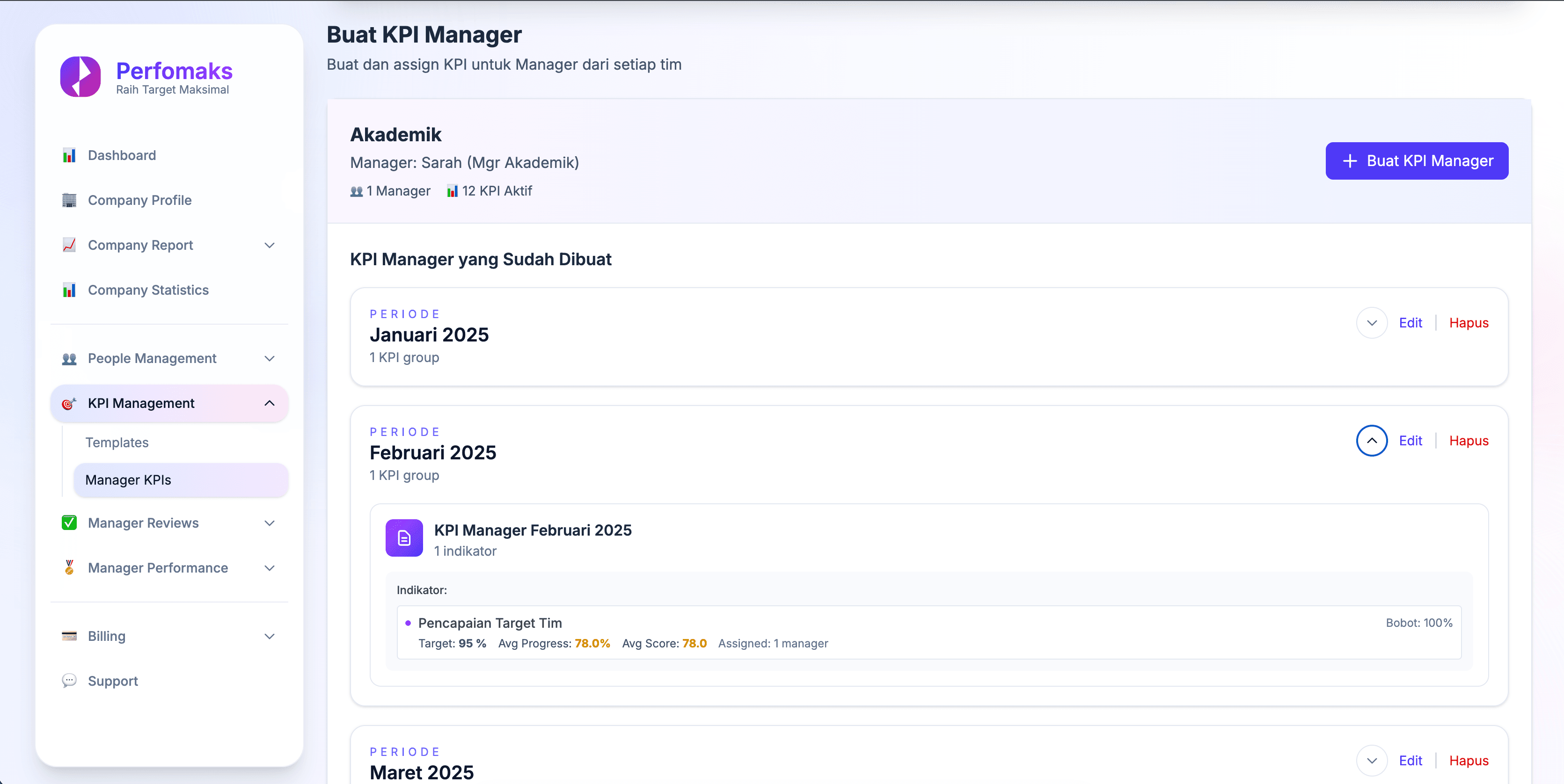Click Hapus for Februari 2025
The image size is (1564, 784).
point(1468,441)
